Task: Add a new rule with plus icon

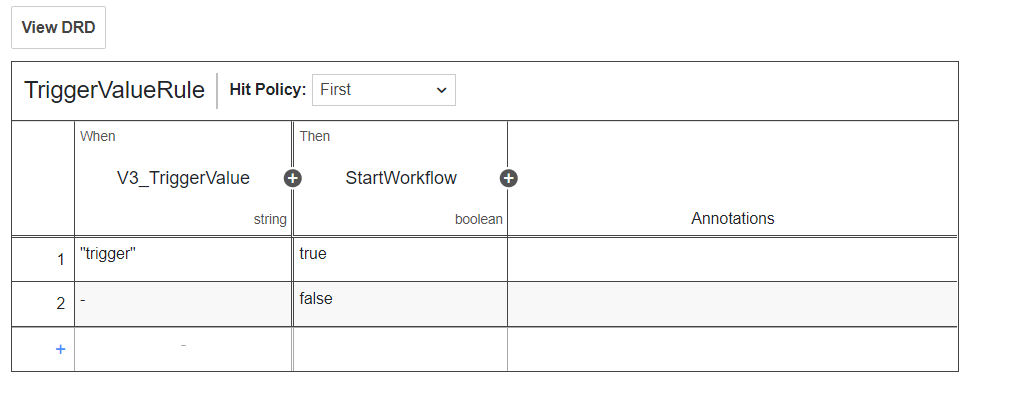Action: (x=60, y=349)
